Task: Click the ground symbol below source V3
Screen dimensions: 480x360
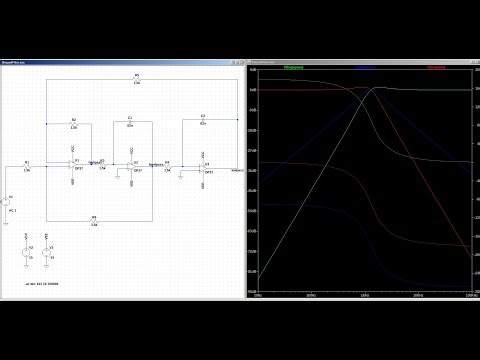Action: (x=46, y=266)
